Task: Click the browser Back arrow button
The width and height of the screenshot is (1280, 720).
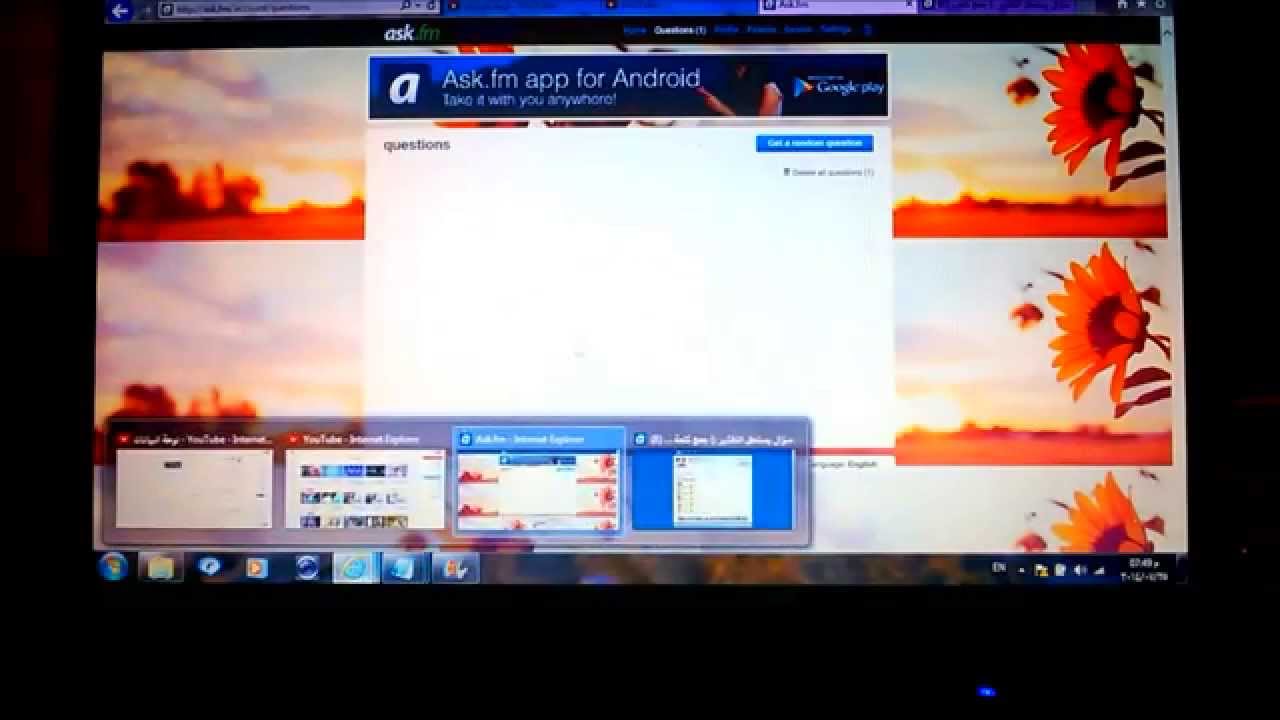Action: [121, 11]
